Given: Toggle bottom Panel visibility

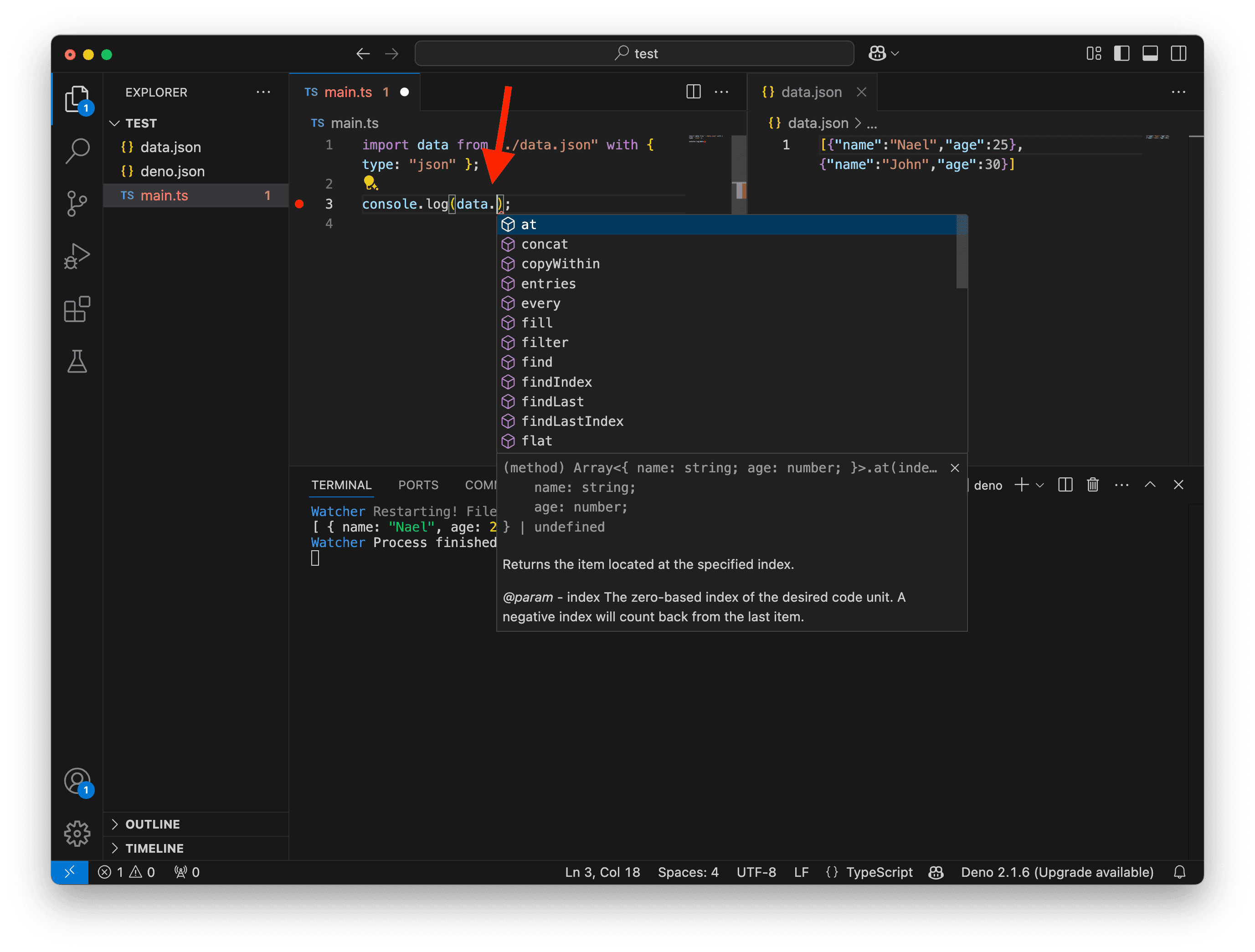Looking at the screenshot, I should pyautogui.click(x=1150, y=53).
